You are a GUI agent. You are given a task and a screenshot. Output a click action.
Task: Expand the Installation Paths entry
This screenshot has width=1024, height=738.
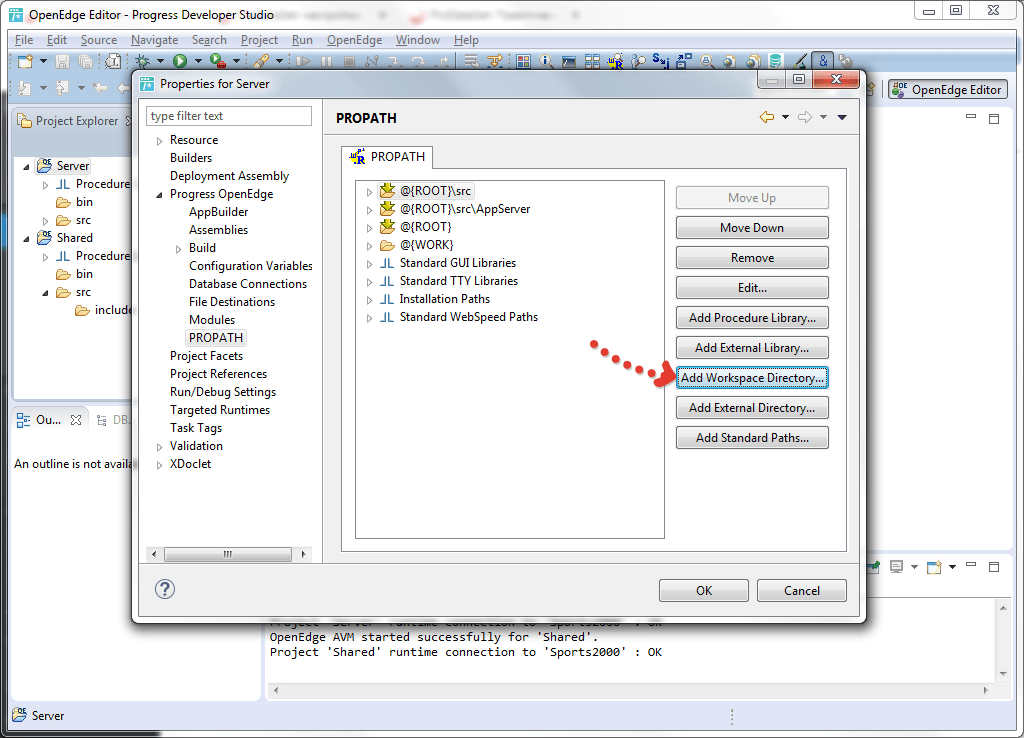click(369, 300)
